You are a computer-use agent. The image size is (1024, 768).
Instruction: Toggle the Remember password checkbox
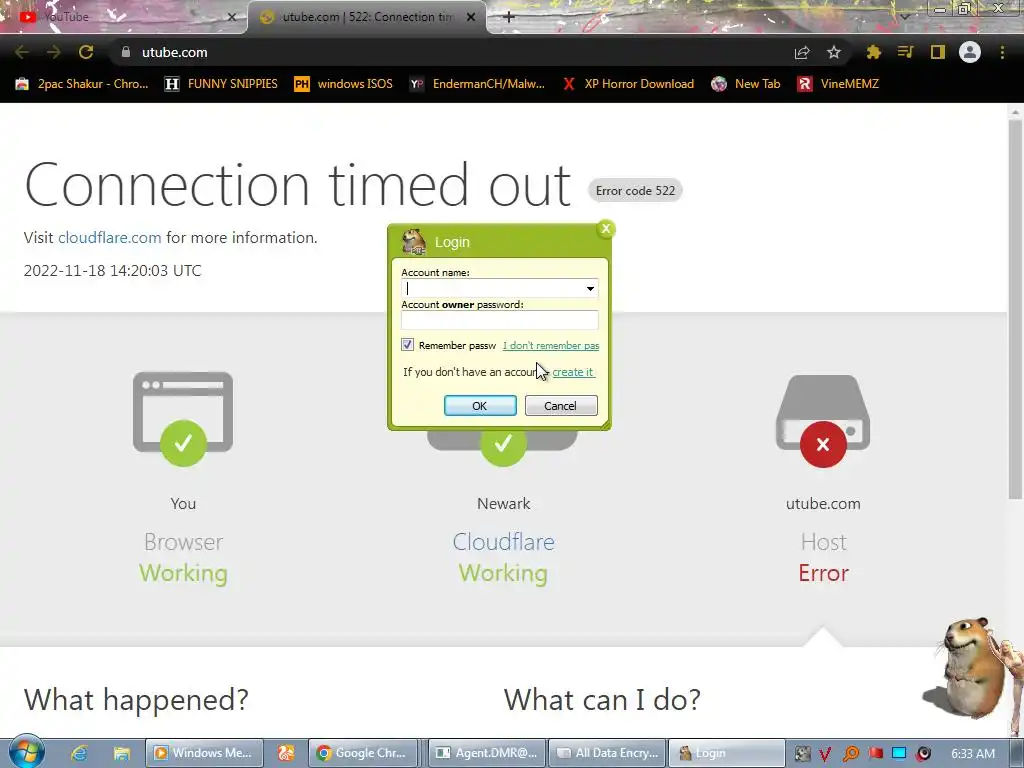point(408,345)
